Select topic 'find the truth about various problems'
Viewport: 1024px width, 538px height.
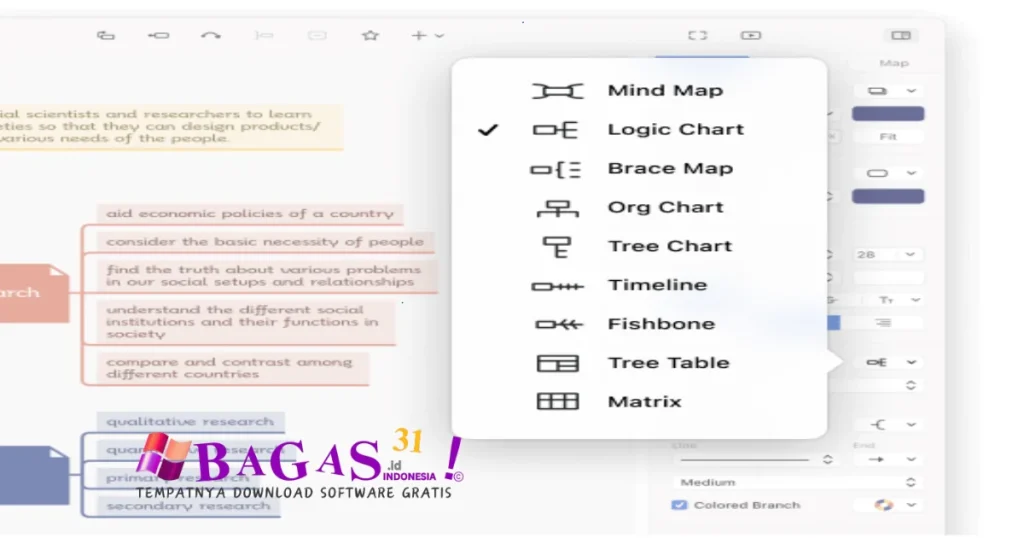point(266,276)
